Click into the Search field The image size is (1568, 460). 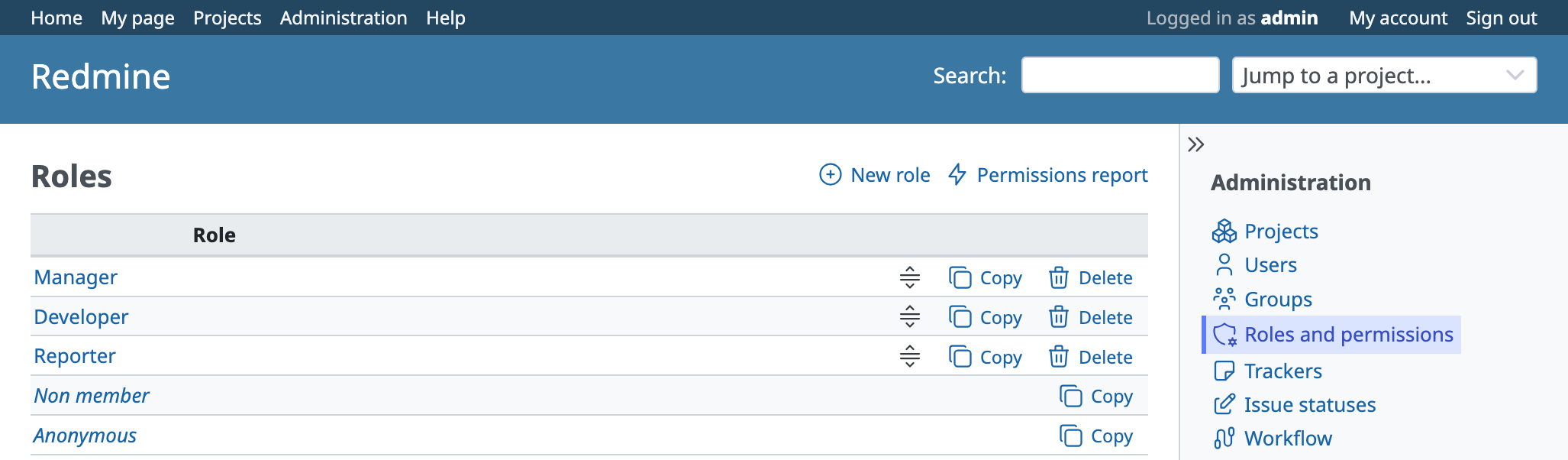click(x=1119, y=76)
